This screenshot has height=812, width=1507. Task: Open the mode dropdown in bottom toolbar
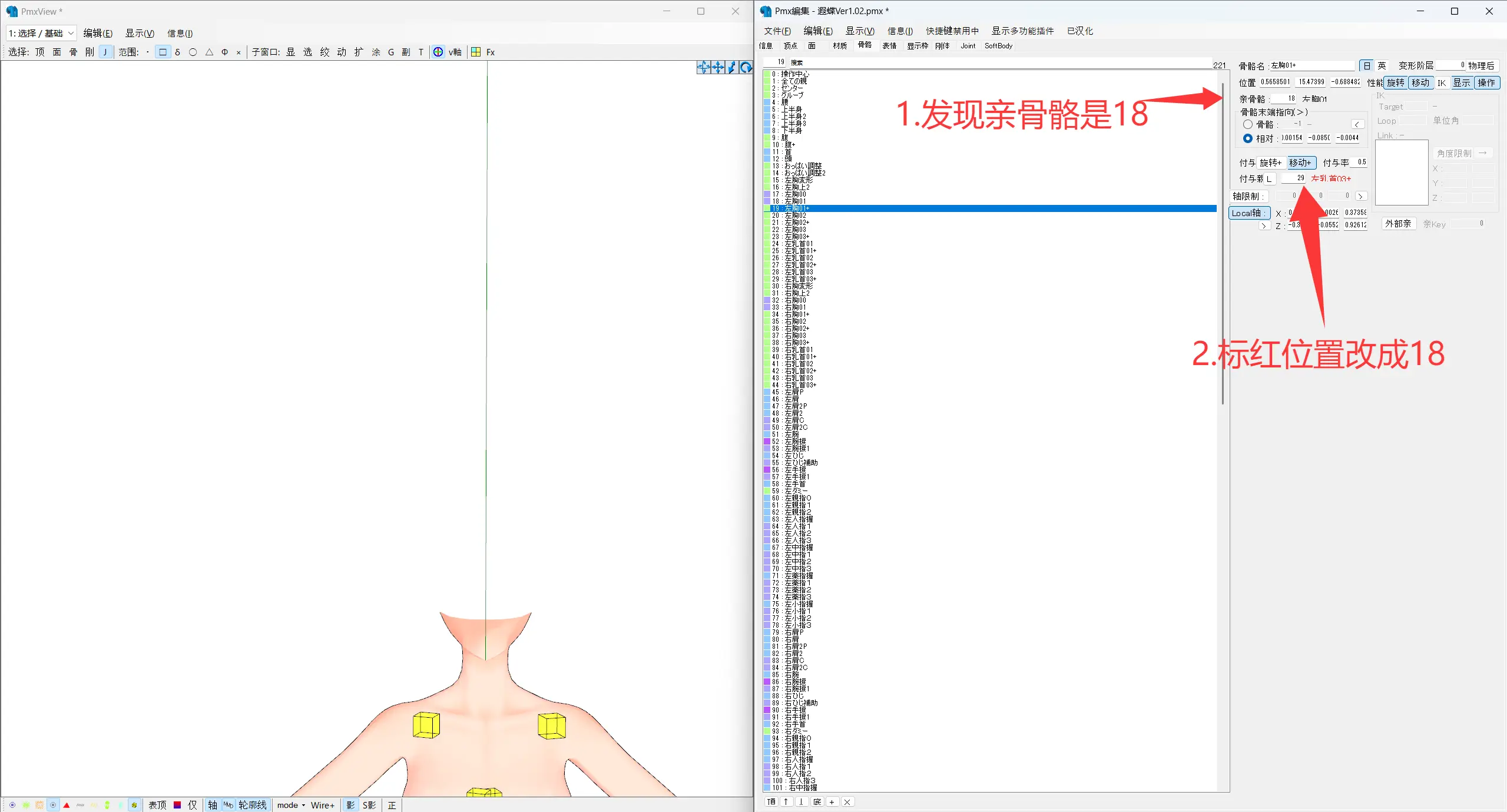coord(291,805)
